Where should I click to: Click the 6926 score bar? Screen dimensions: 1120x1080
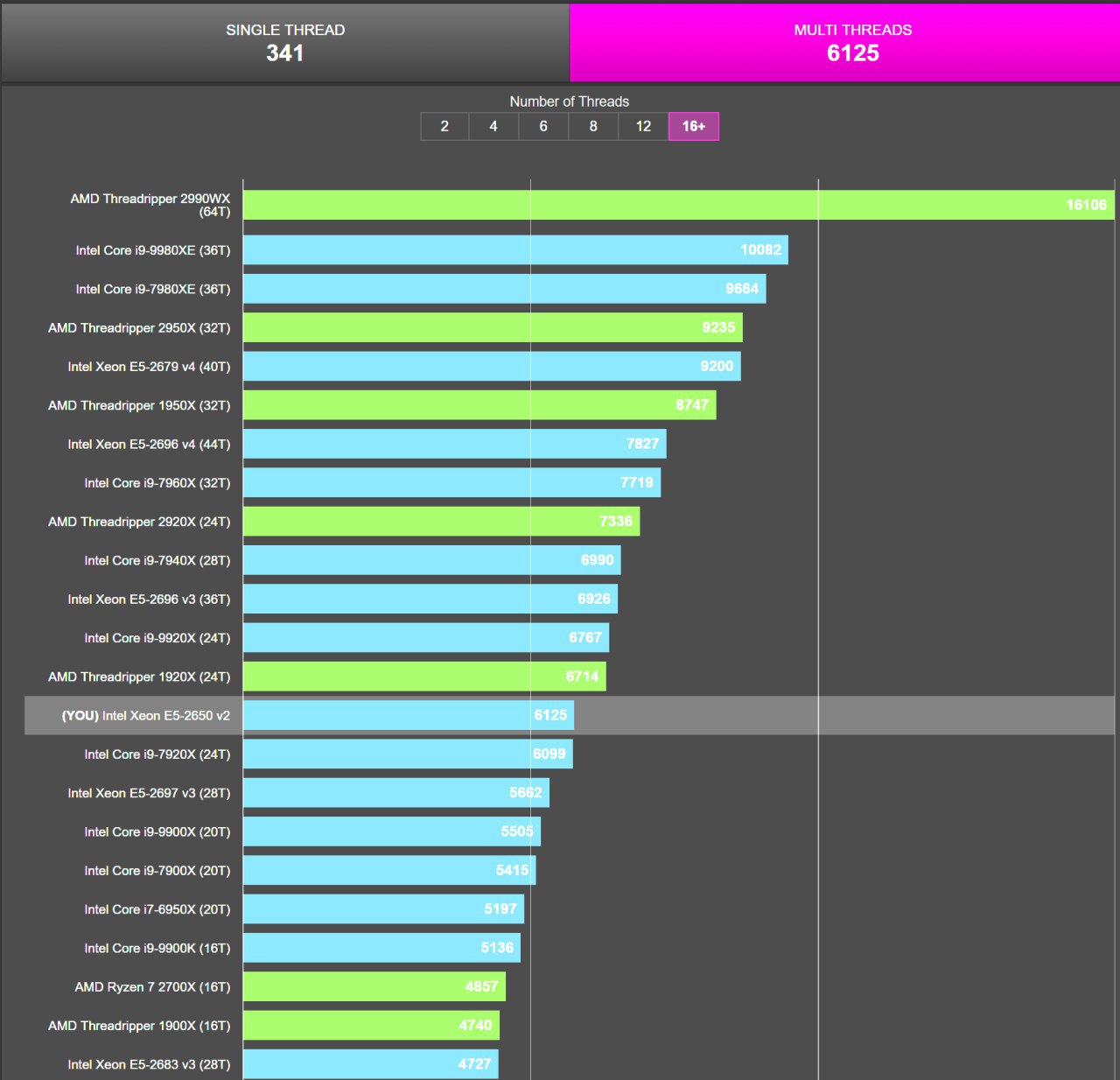(x=430, y=599)
